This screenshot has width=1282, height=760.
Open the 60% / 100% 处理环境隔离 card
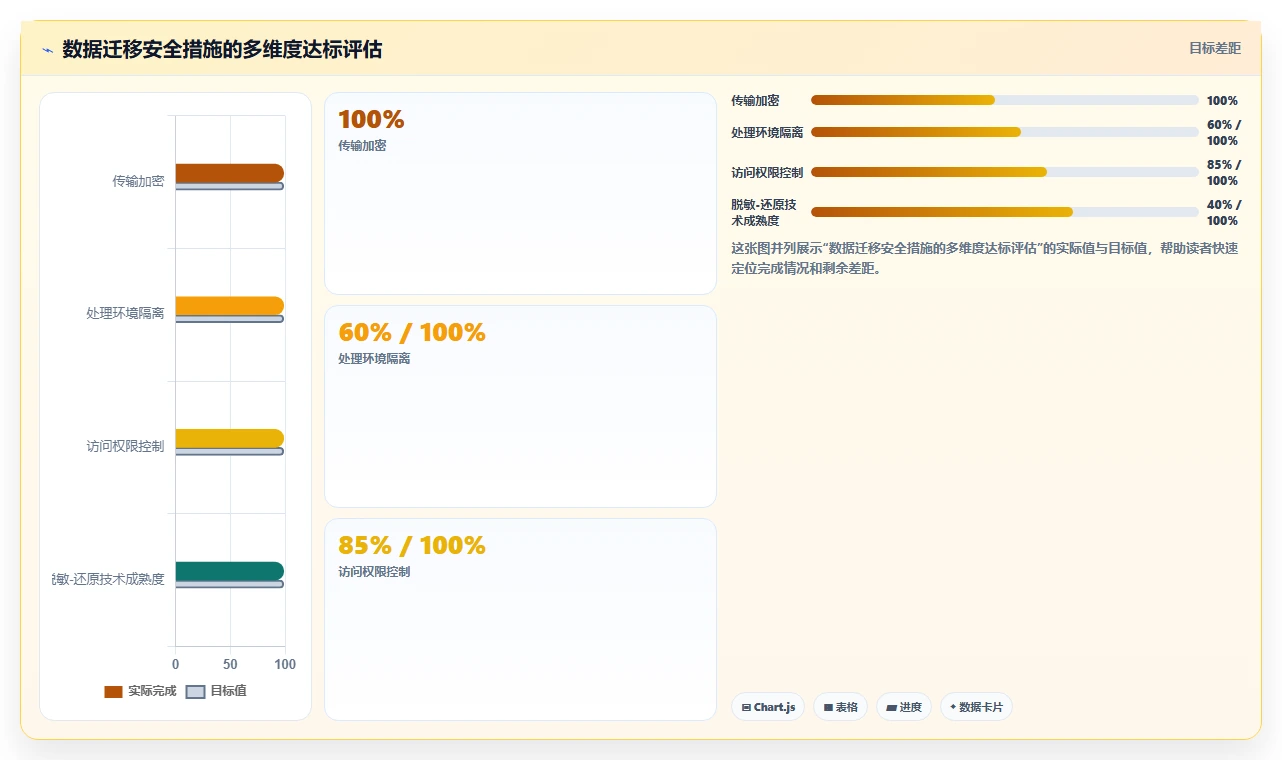[x=520, y=407]
